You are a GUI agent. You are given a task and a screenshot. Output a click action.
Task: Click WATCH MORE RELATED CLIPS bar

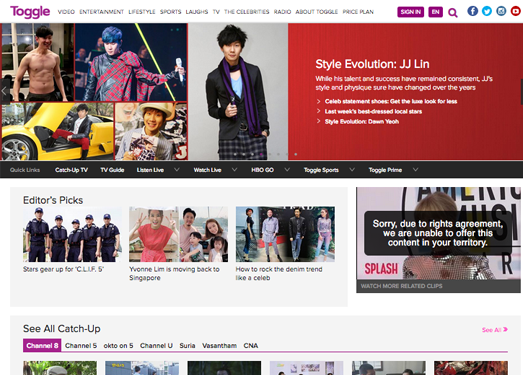coord(438,286)
